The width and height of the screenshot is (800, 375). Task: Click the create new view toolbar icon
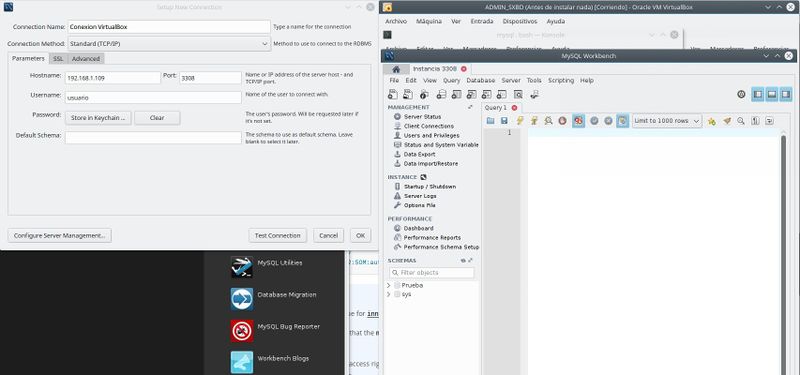click(472, 94)
